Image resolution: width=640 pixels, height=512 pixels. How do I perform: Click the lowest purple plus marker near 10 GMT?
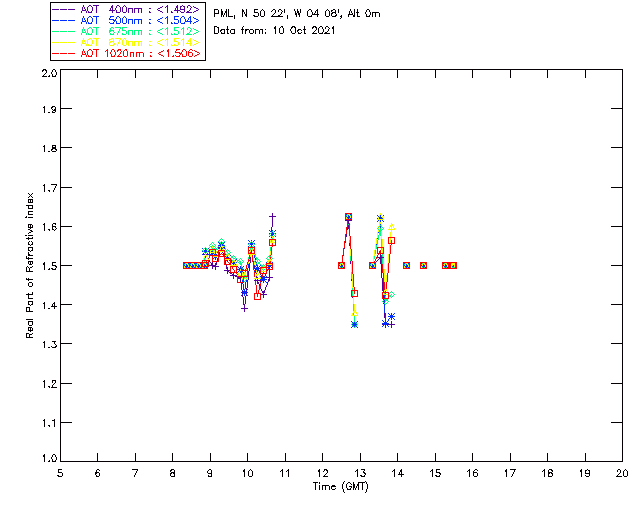pos(244,309)
